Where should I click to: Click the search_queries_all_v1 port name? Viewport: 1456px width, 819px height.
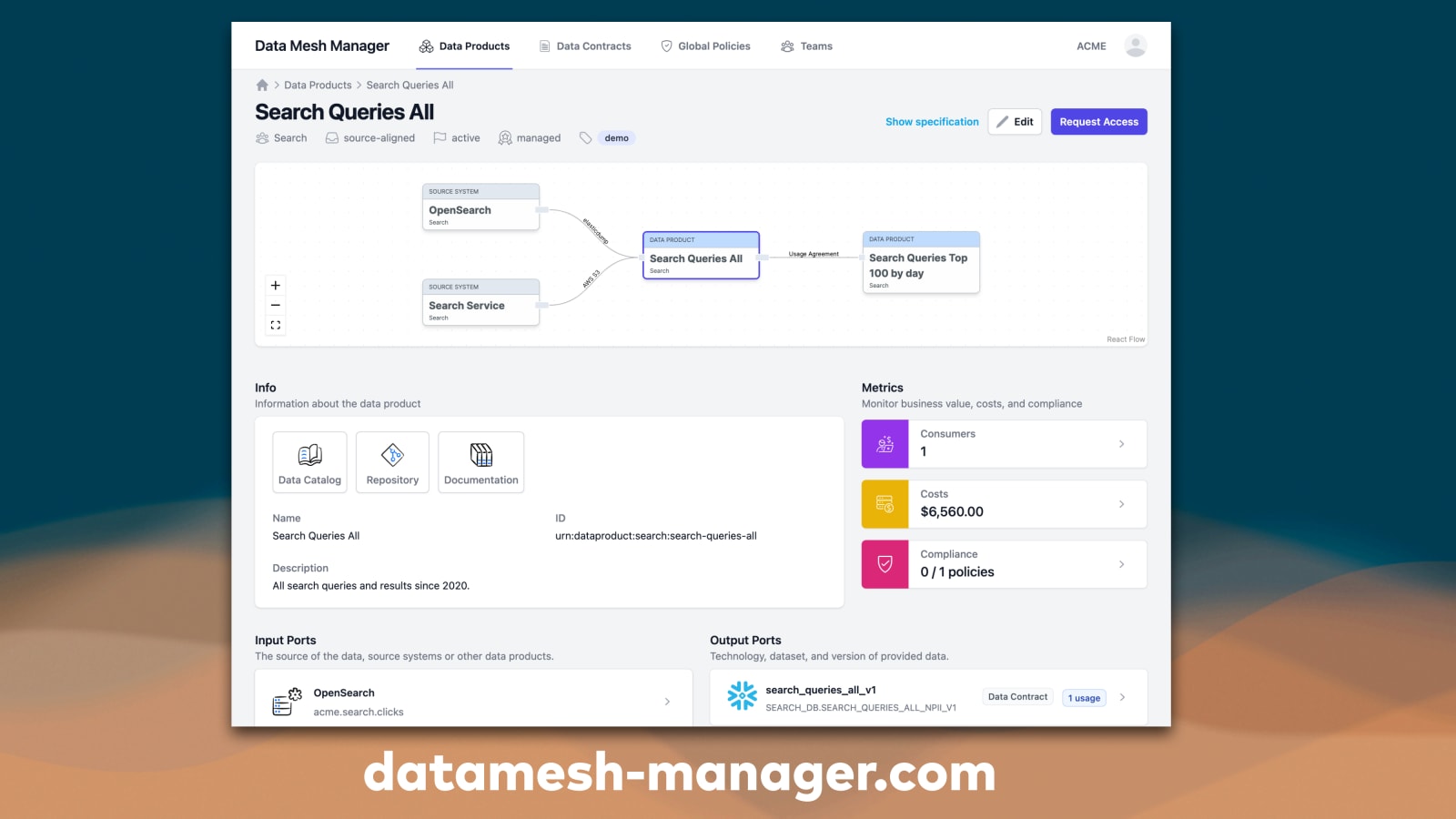821,690
